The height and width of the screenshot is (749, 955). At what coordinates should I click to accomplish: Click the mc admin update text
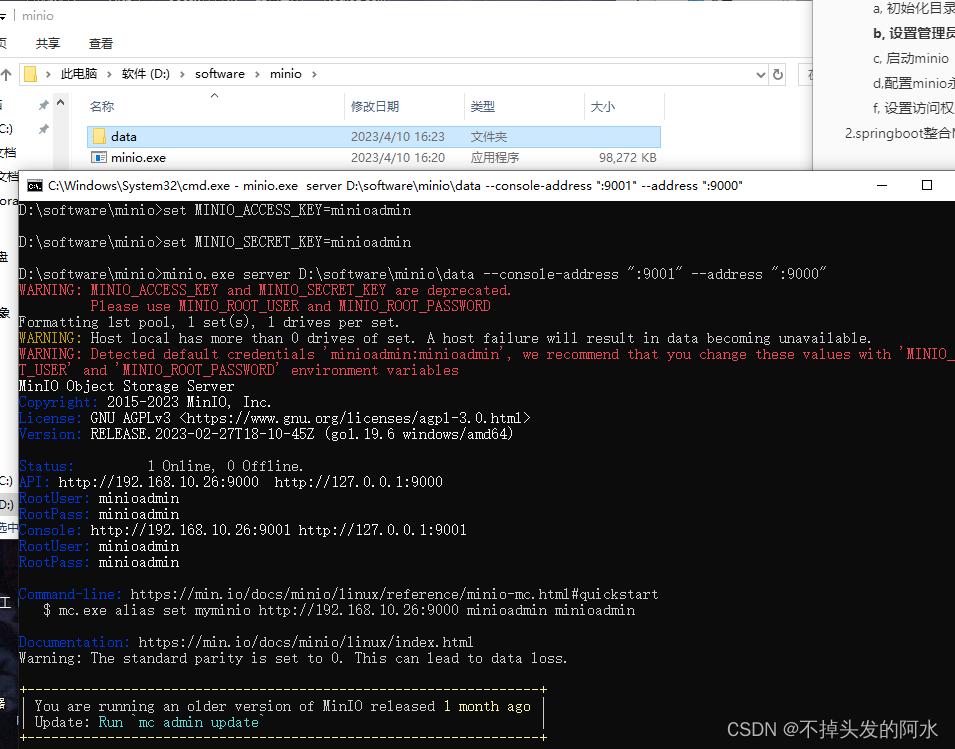(x=198, y=722)
